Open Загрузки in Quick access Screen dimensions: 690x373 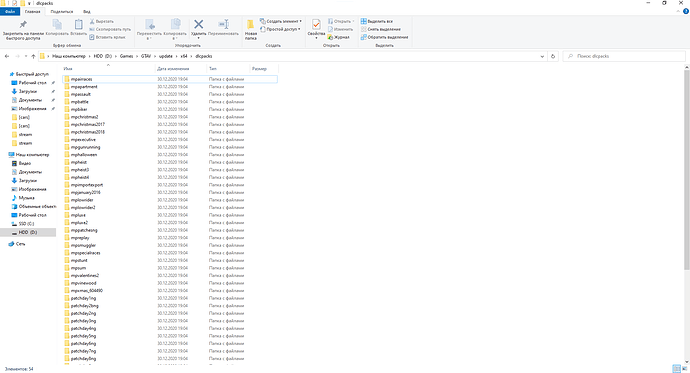(28, 91)
